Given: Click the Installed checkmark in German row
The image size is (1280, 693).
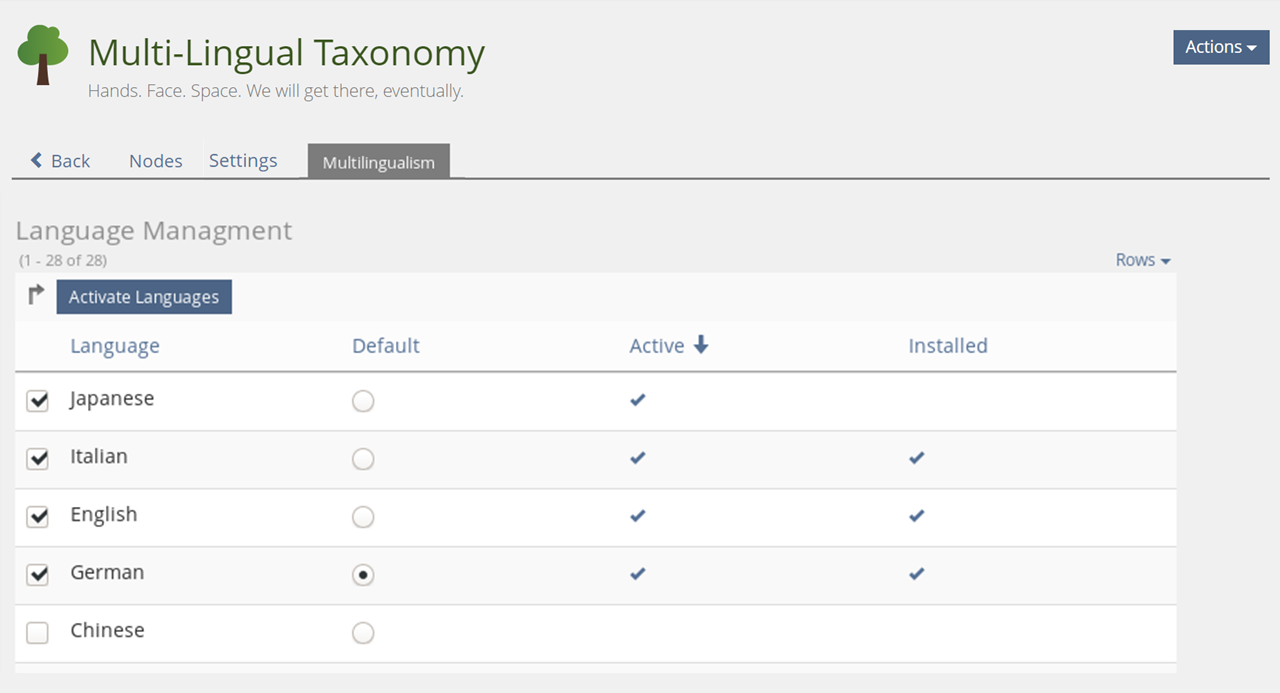Looking at the screenshot, I should pos(917,574).
